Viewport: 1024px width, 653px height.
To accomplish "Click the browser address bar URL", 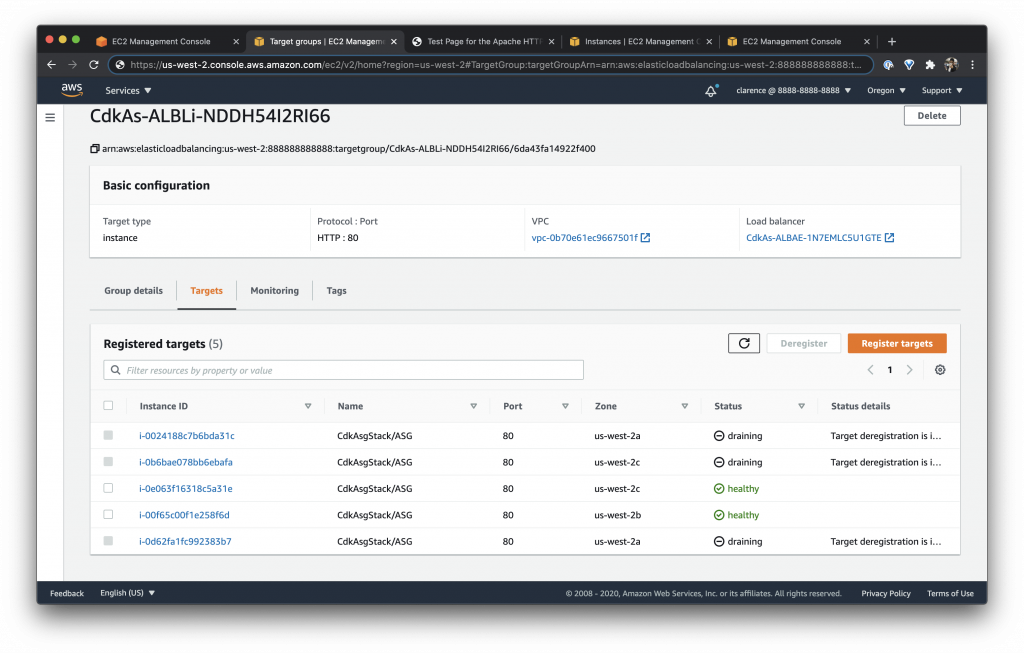I will tap(496, 65).
